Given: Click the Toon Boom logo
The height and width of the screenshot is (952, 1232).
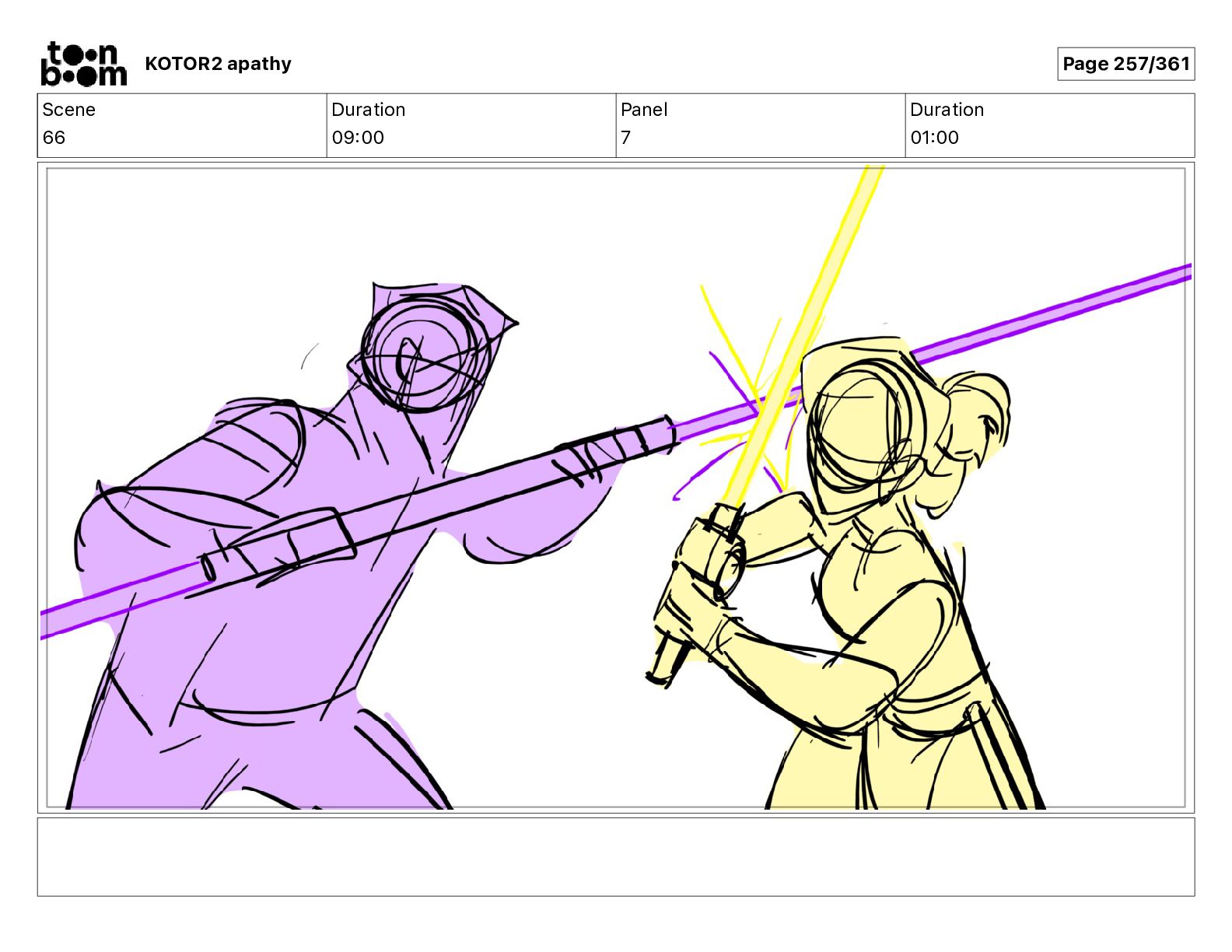Looking at the screenshot, I should coord(83,64).
